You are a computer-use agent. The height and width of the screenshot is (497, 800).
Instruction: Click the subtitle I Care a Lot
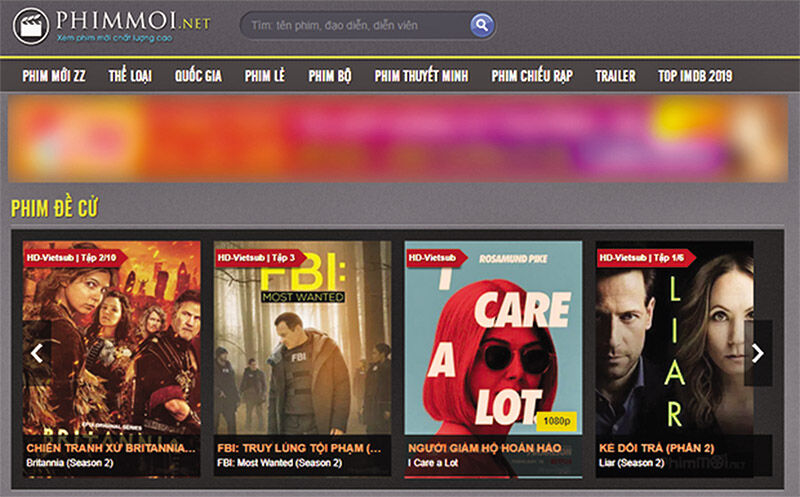433,463
